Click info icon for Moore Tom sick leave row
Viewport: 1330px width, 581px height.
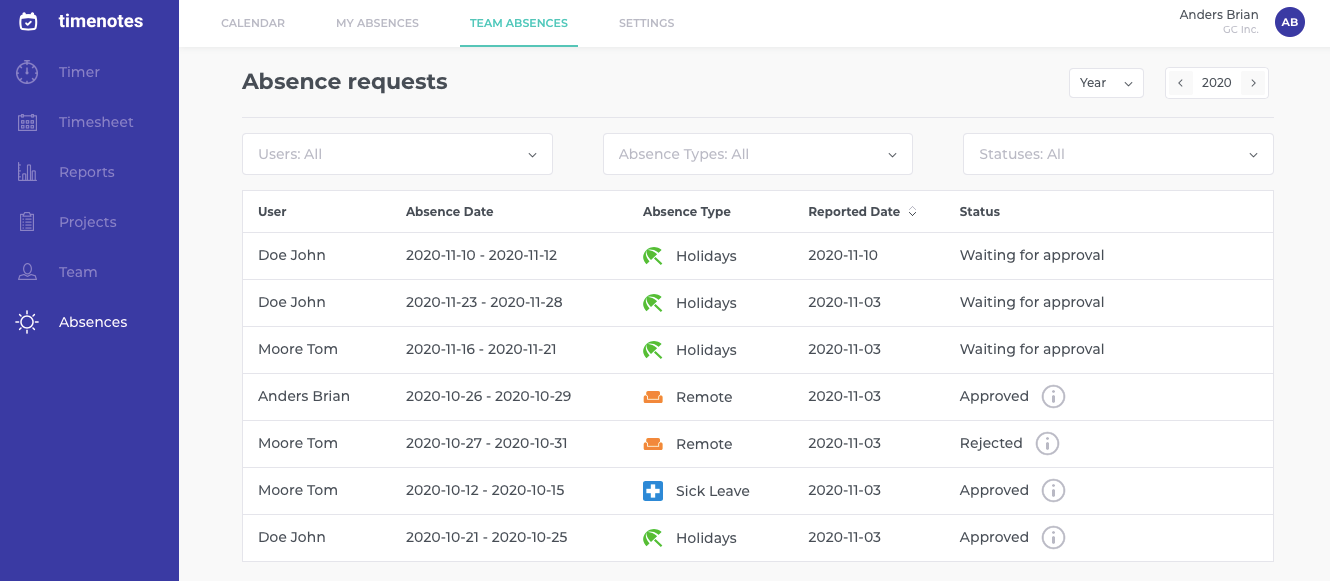pyautogui.click(x=1053, y=490)
